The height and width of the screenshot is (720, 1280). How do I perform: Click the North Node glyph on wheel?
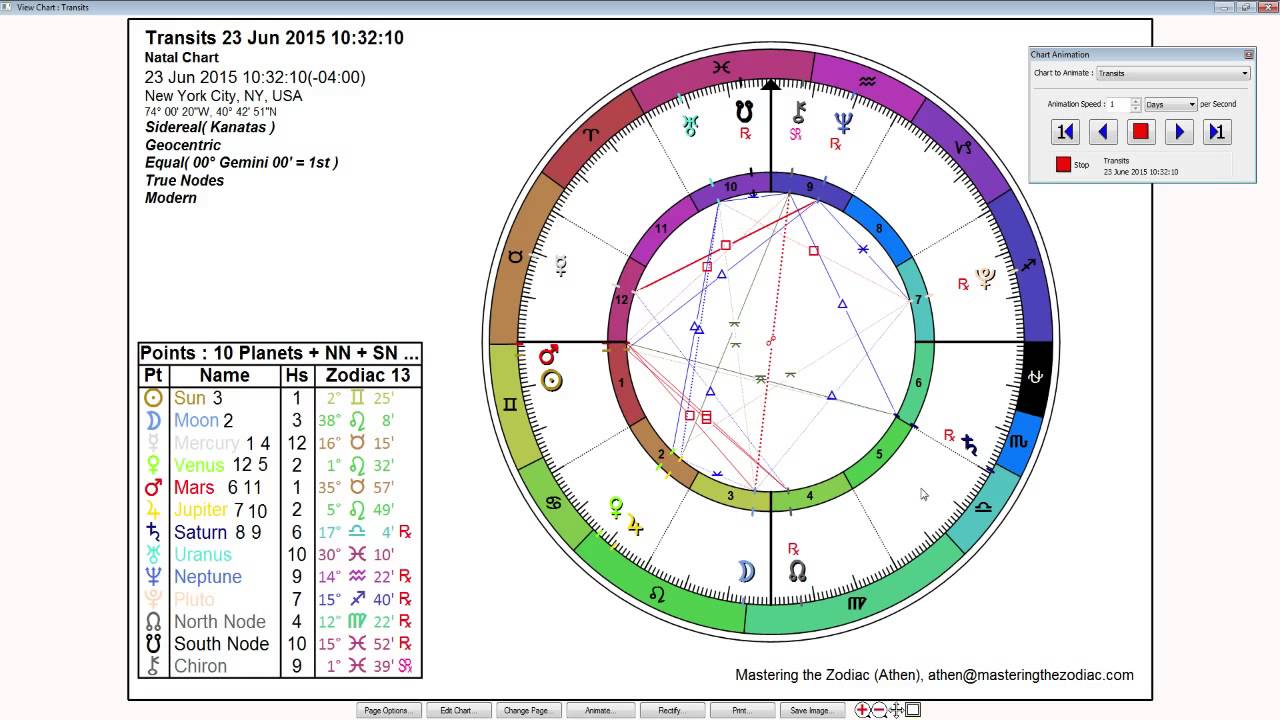[797, 571]
